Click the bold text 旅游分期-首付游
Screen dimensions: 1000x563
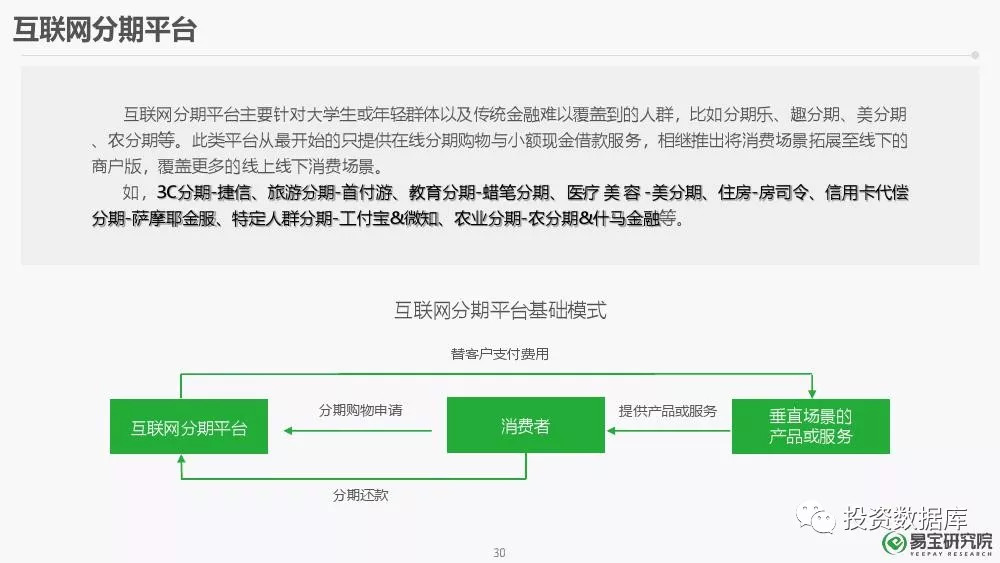click(x=330, y=192)
